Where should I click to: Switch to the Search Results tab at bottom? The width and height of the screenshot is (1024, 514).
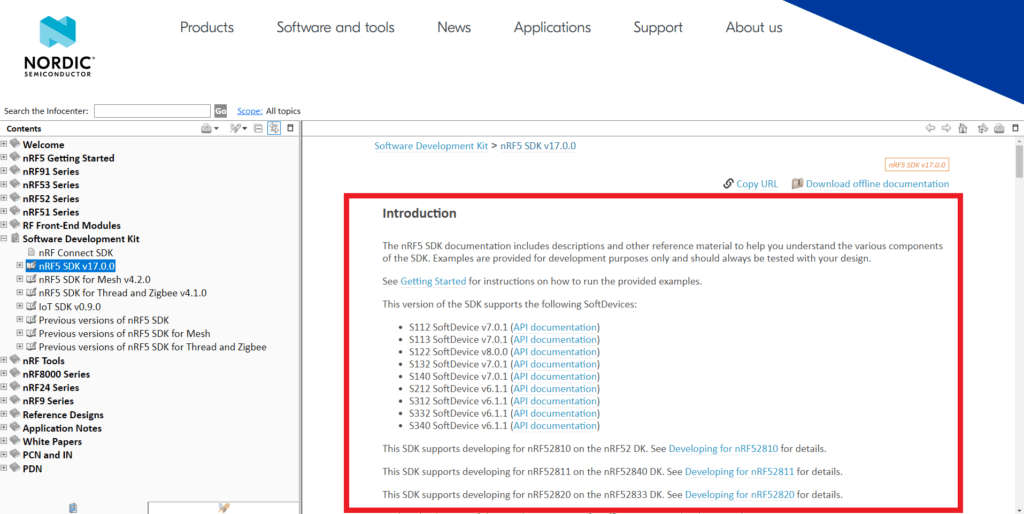[223, 507]
